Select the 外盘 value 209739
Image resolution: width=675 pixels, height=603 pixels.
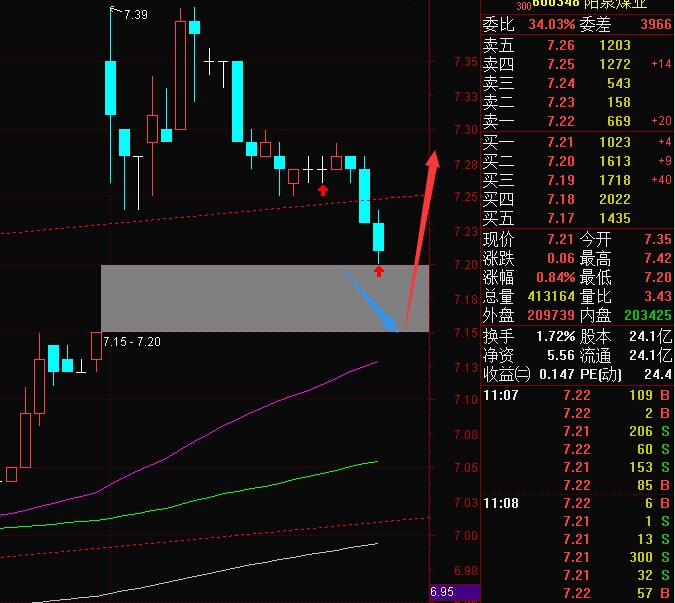[551, 315]
